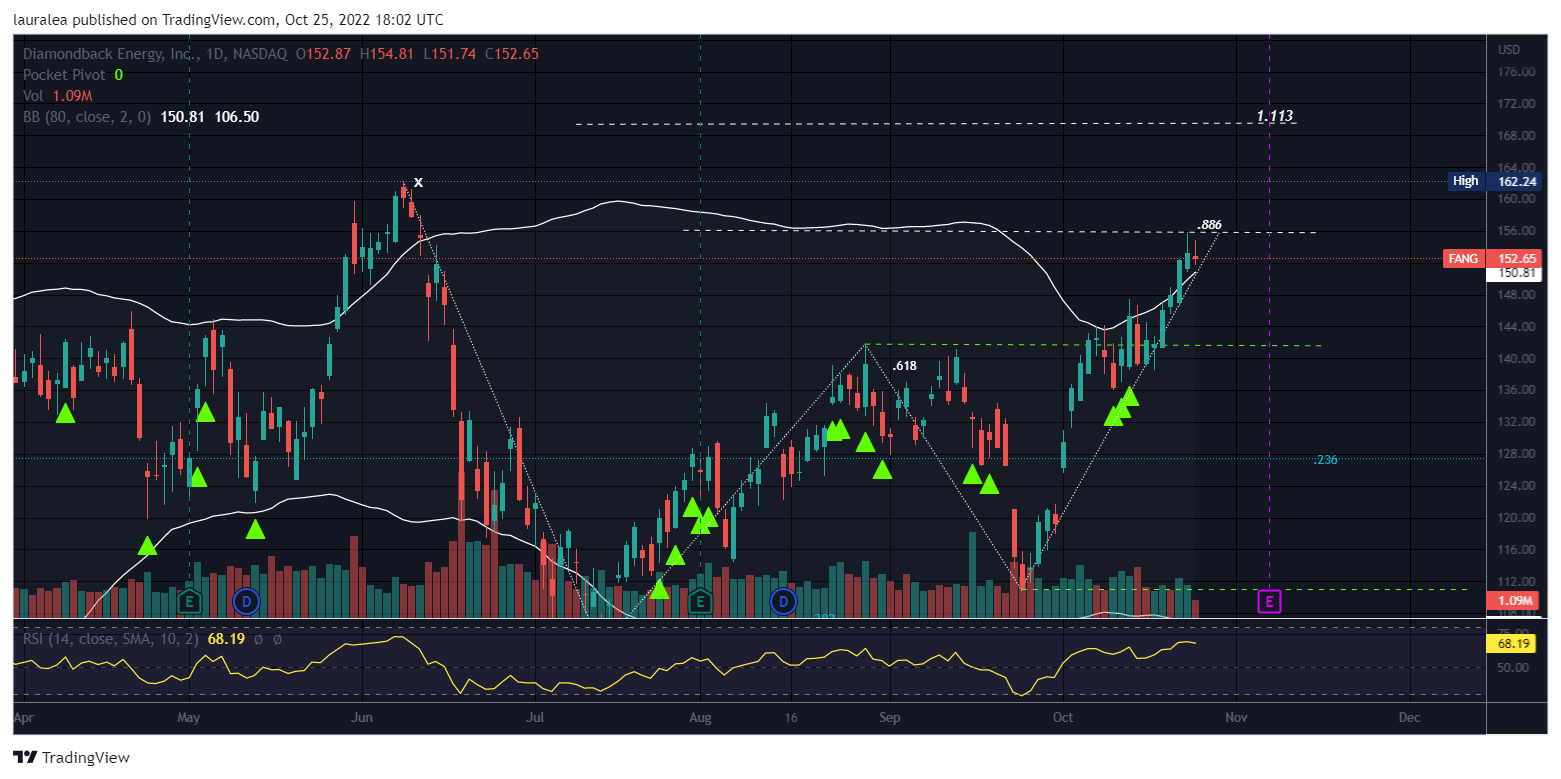Image resolution: width=1561 pixels, height=779 pixels.
Task: Click the Jun label on time axis
Action: (362, 718)
